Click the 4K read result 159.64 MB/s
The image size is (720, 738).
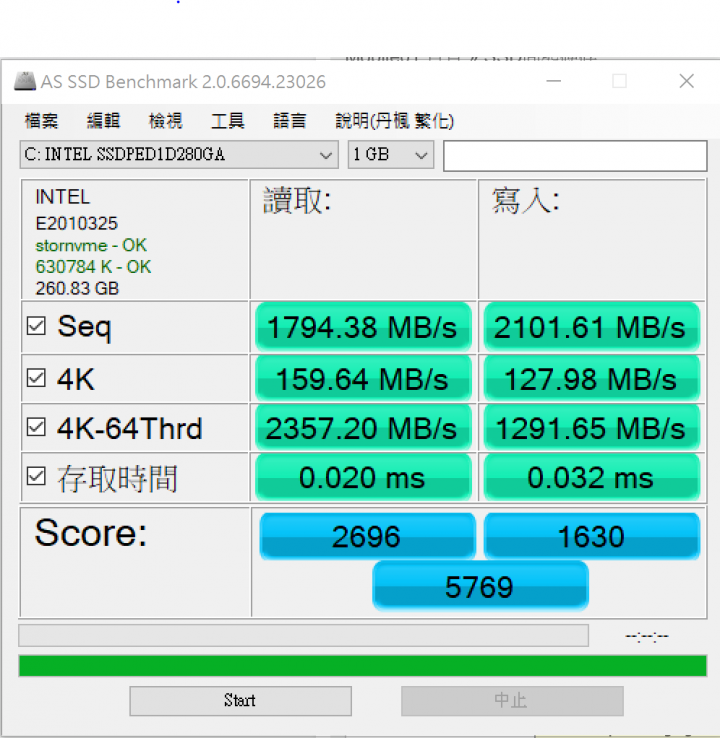363,379
